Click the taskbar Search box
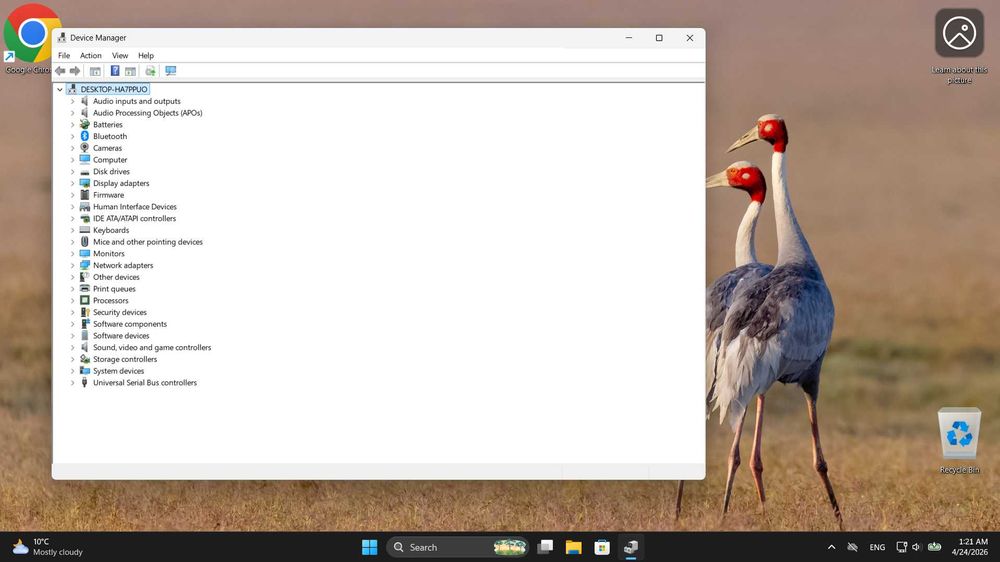Screen dimensions: 1000x562 (458, 547)
